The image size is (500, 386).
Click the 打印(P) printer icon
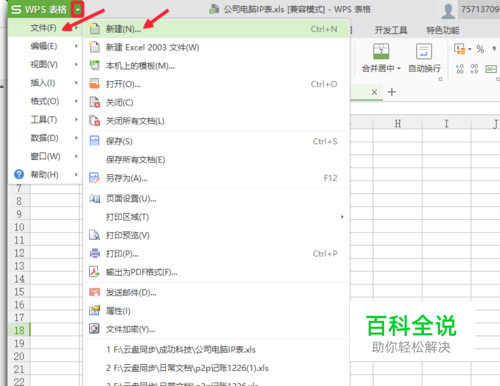(95, 253)
